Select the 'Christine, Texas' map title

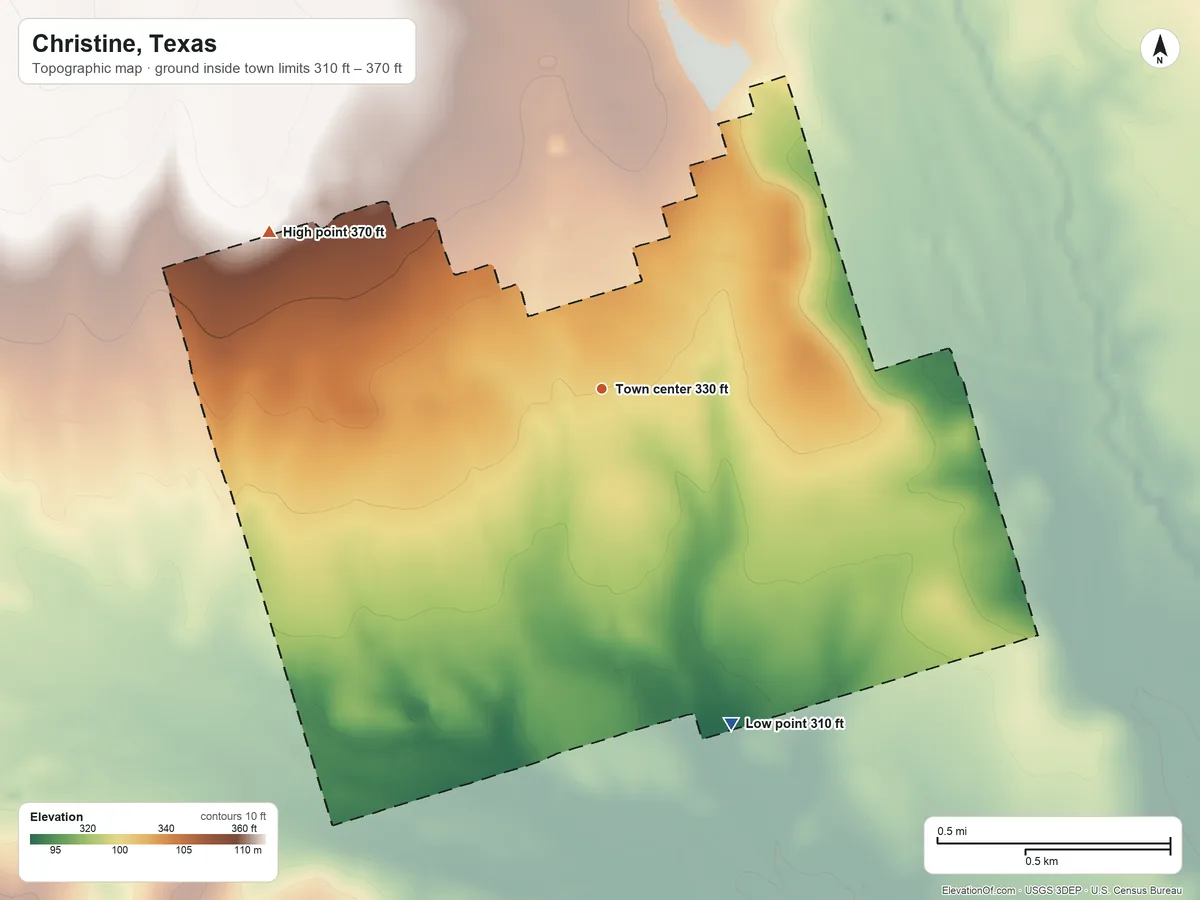[124, 44]
